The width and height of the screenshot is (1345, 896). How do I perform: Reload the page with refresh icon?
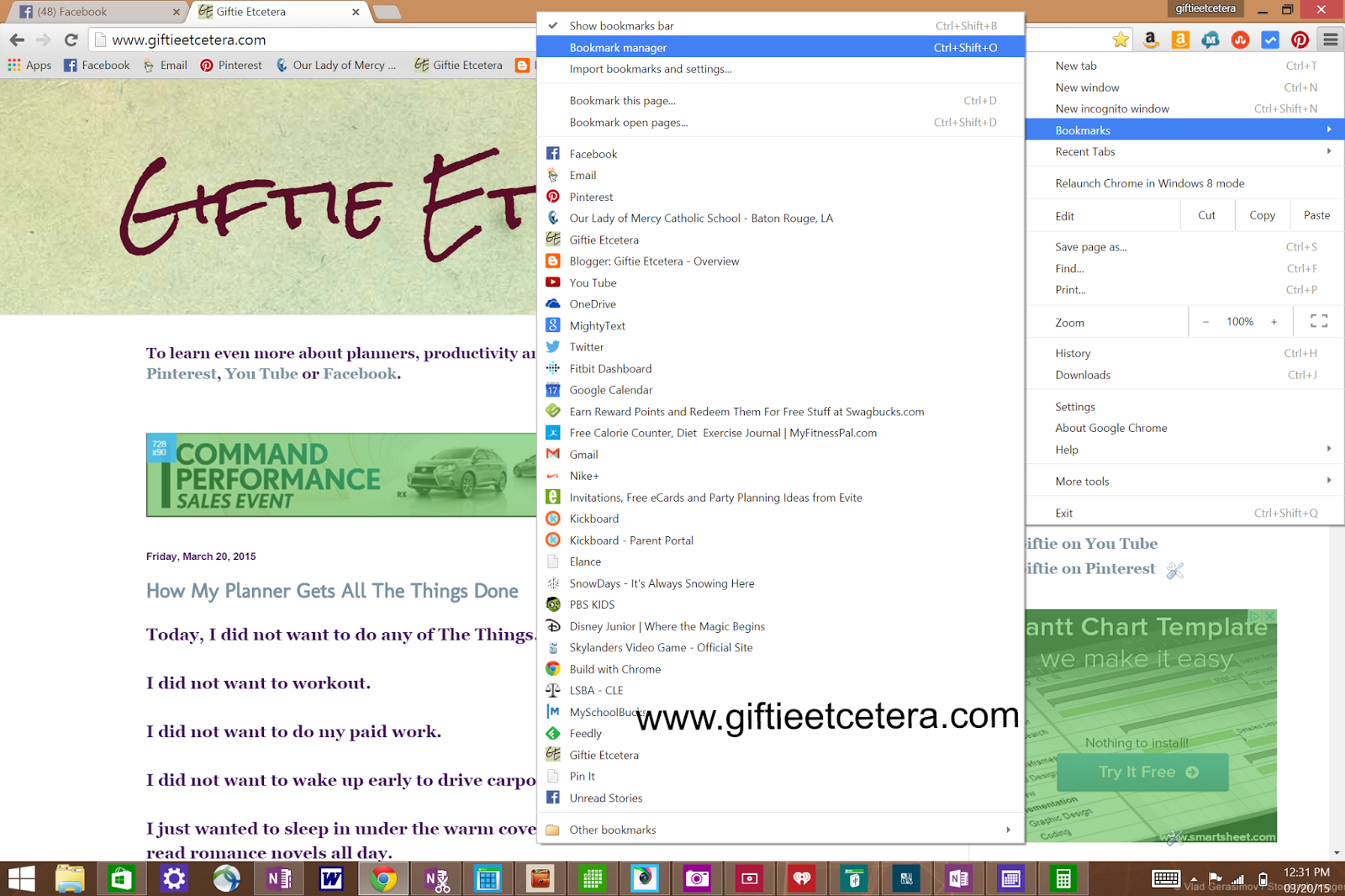[71, 40]
